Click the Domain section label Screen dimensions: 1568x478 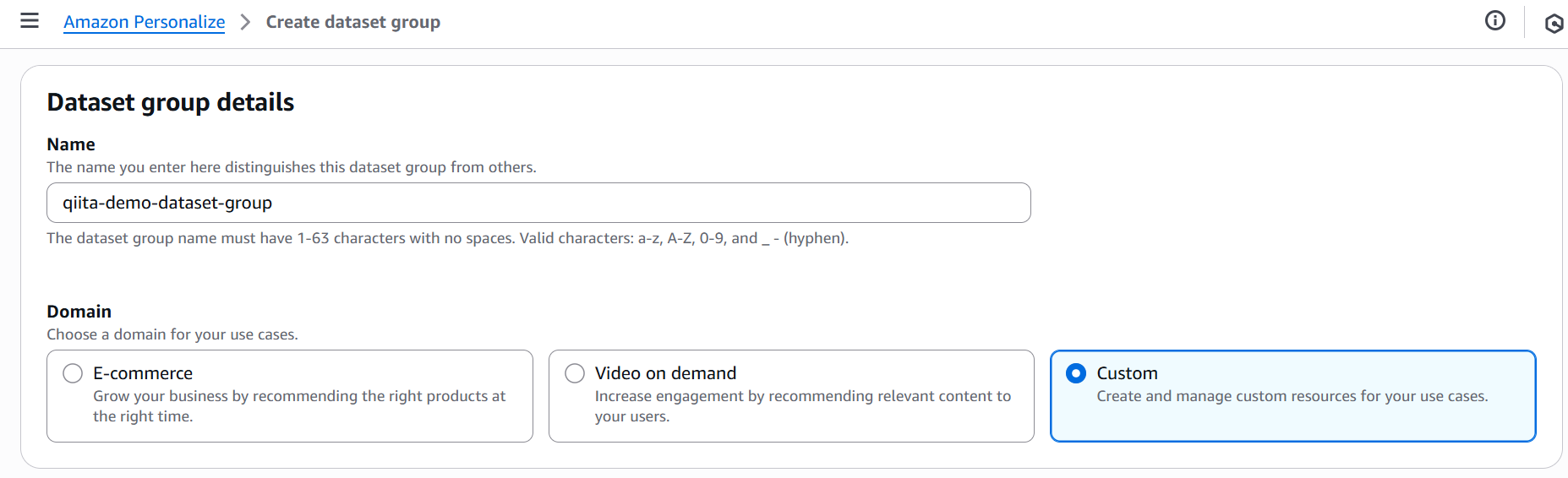(x=79, y=312)
